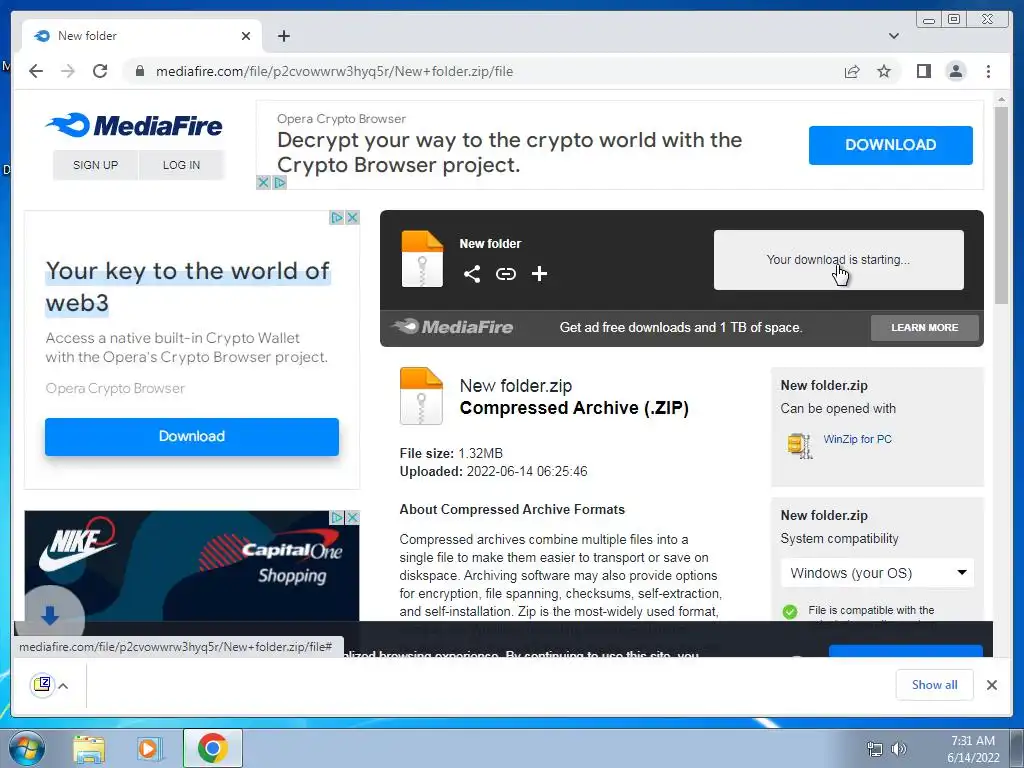Click the copy link icon under New folder
1024x768 pixels.
505,274
